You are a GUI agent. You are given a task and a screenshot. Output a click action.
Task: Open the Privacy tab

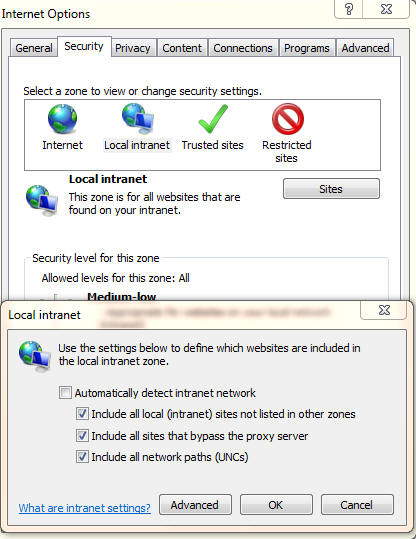click(133, 48)
